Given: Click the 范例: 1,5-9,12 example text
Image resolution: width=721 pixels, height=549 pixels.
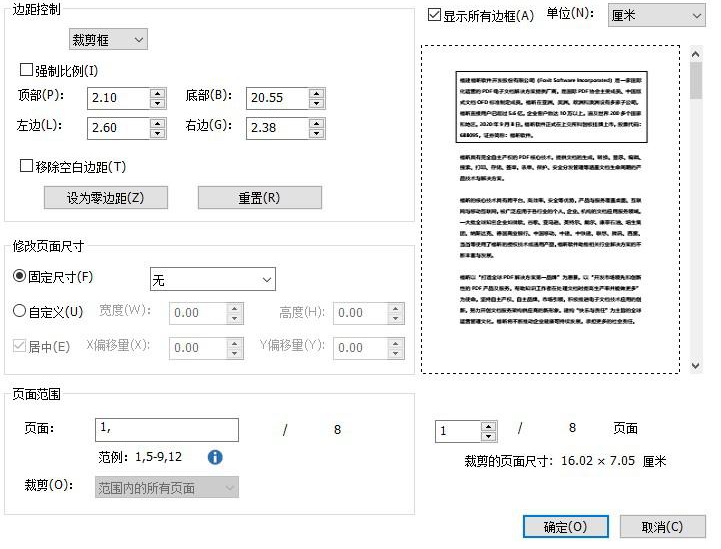Looking at the screenshot, I should coord(140,457).
